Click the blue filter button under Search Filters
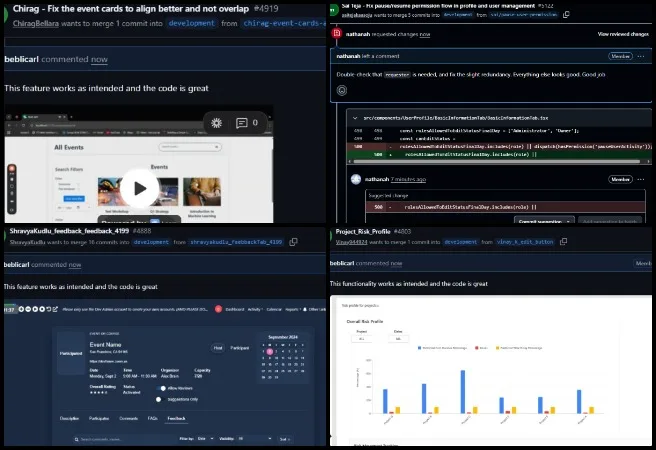The width and height of the screenshot is (656, 450). click(74, 199)
